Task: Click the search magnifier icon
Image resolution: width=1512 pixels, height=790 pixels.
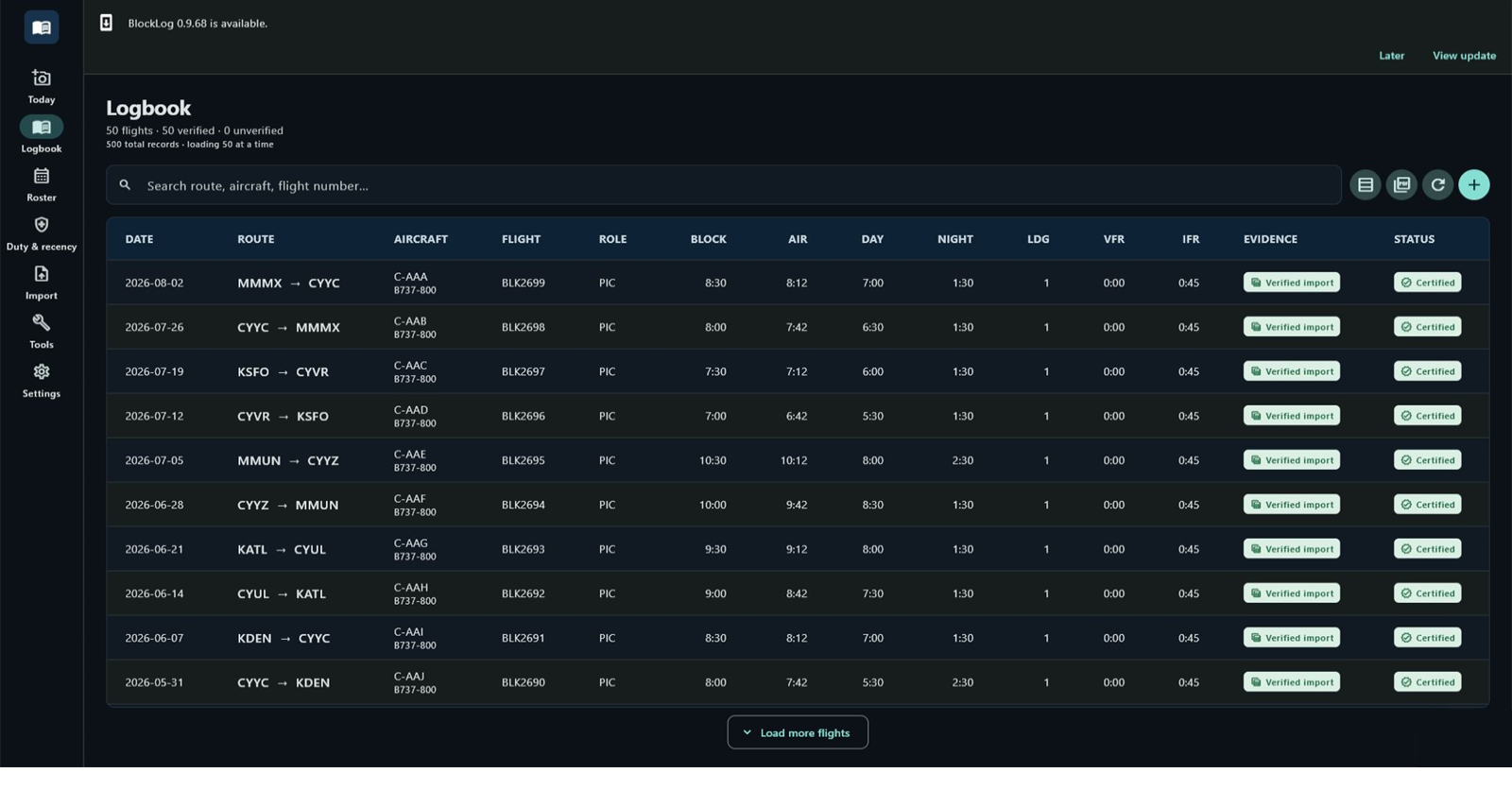Action: 125,185
